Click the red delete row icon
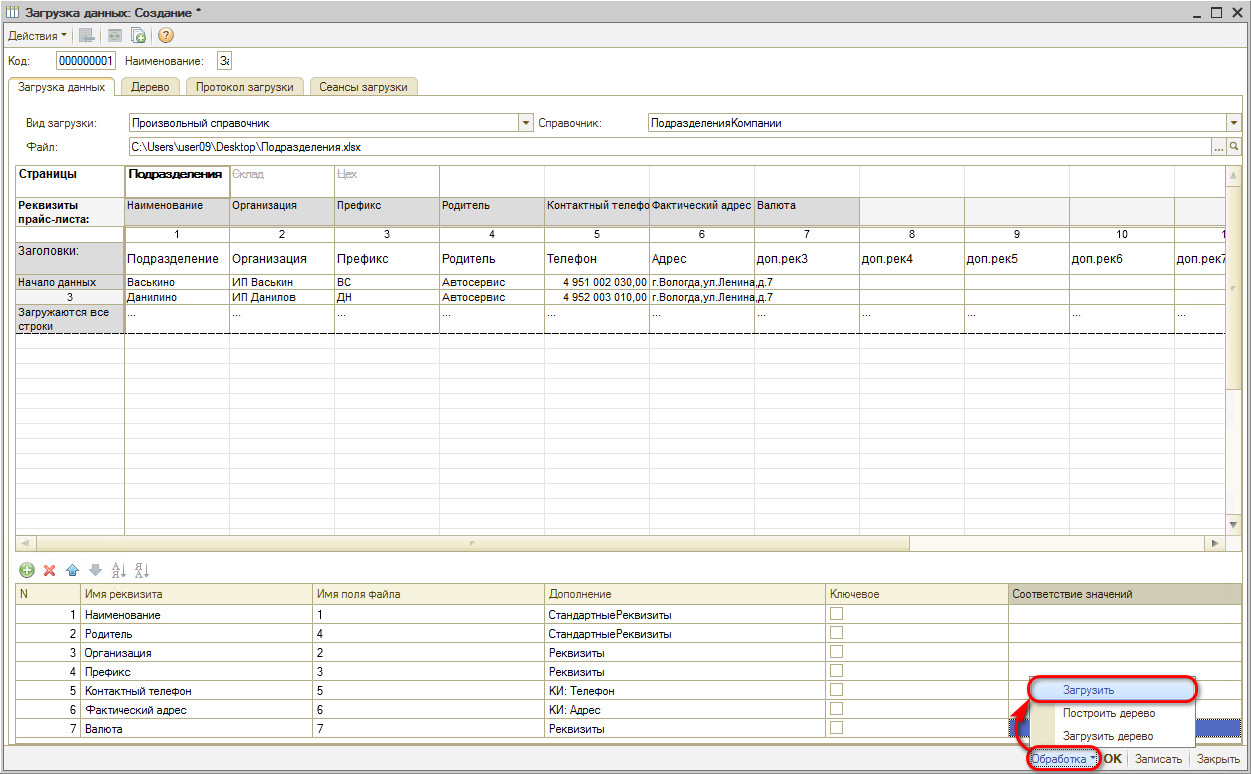The width and height of the screenshot is (1251, 774). (x=49, y=570)
